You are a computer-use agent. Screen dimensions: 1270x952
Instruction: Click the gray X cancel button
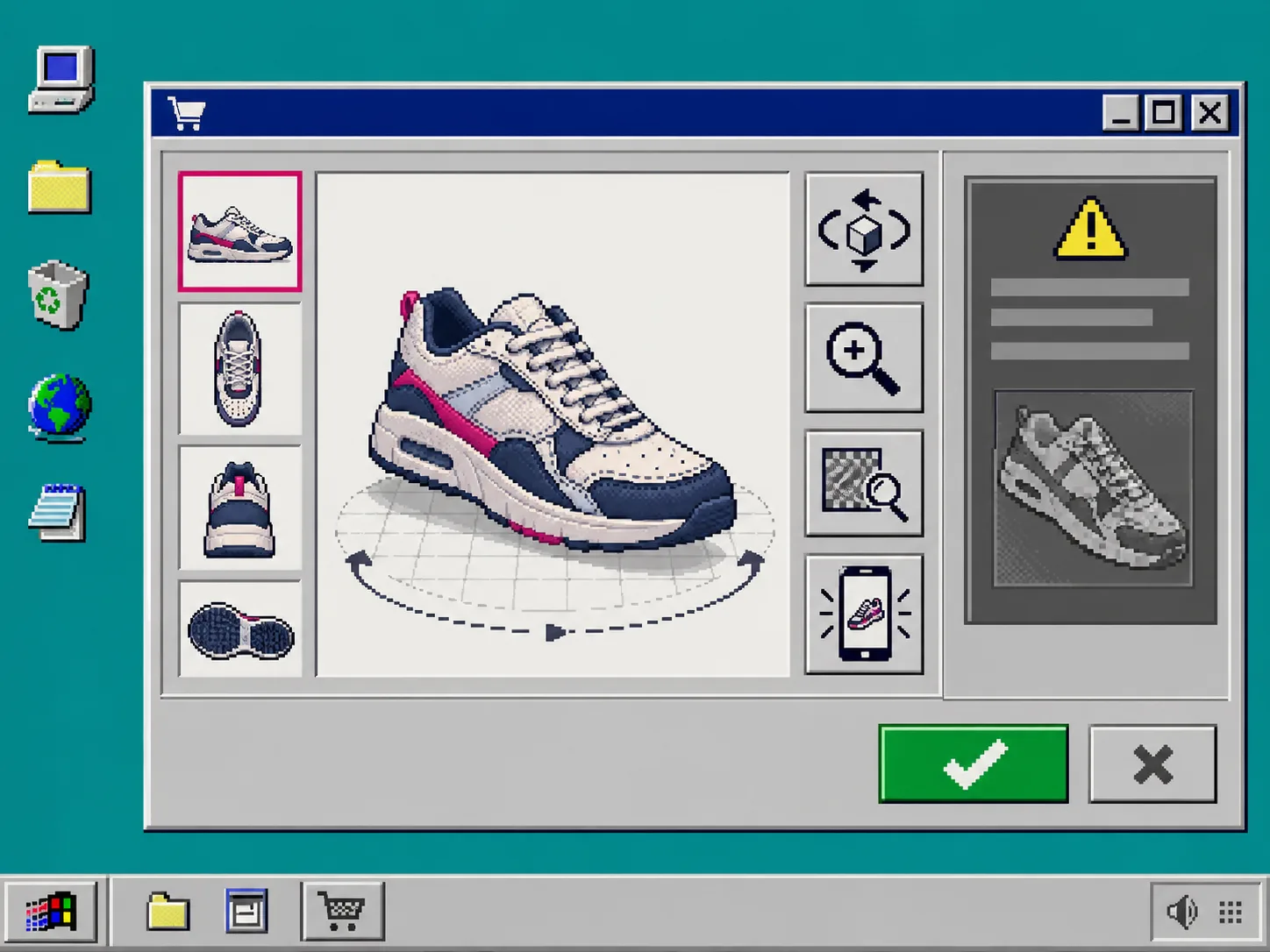click(x=1152, y=764)
